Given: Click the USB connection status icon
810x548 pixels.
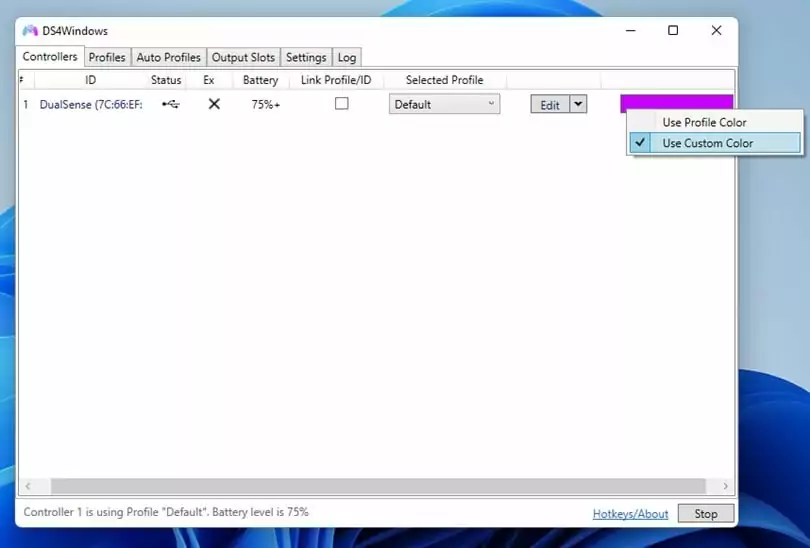Looking at the screenshot, I should [x=170, y=104].
